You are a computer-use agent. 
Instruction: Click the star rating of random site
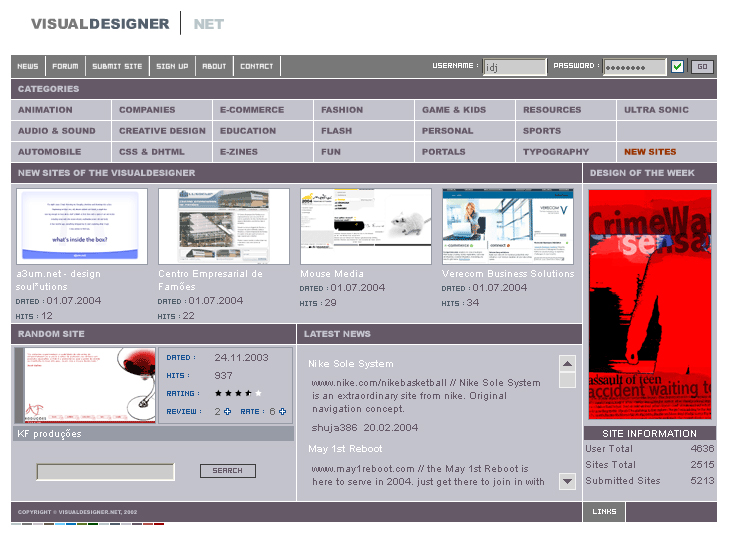[238, 393]
